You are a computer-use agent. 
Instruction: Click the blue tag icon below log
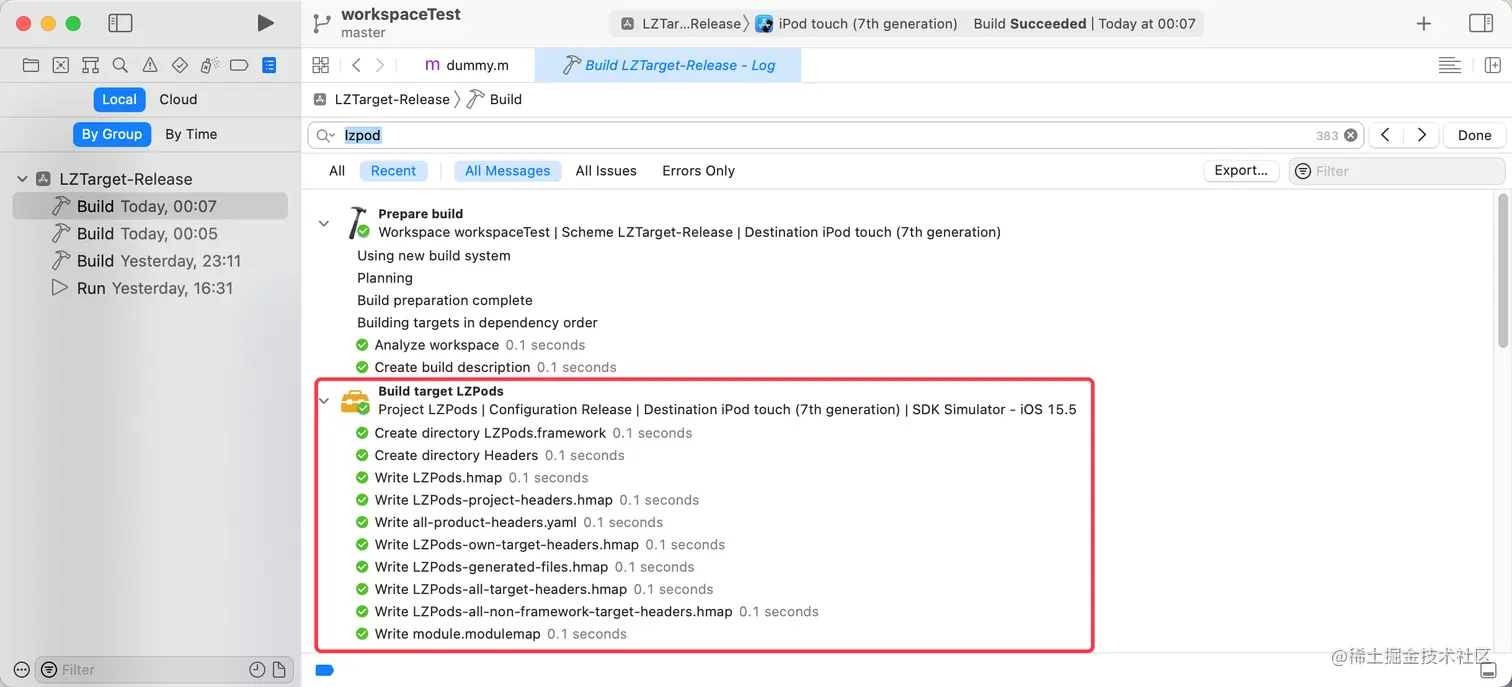pos(324,670)
